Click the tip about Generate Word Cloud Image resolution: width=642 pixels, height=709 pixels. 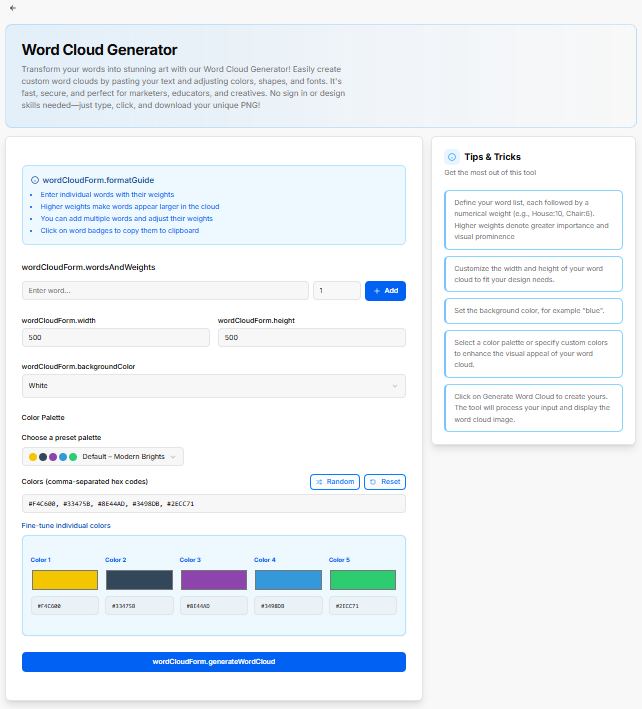point(533,408)
